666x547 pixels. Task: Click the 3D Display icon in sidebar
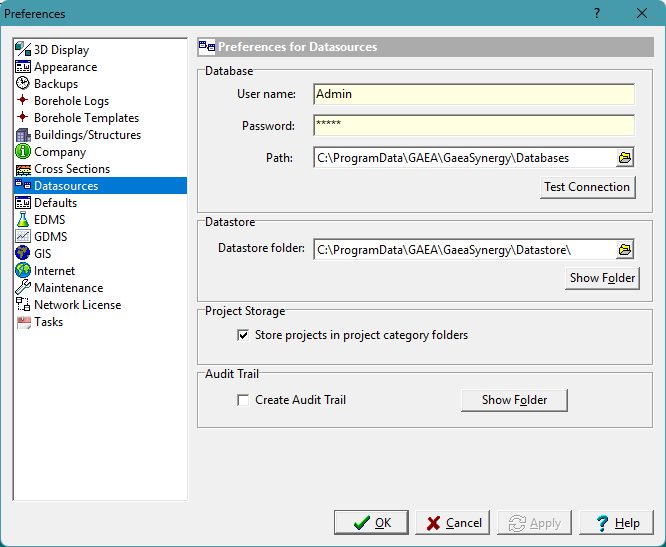tap(23, 50)
